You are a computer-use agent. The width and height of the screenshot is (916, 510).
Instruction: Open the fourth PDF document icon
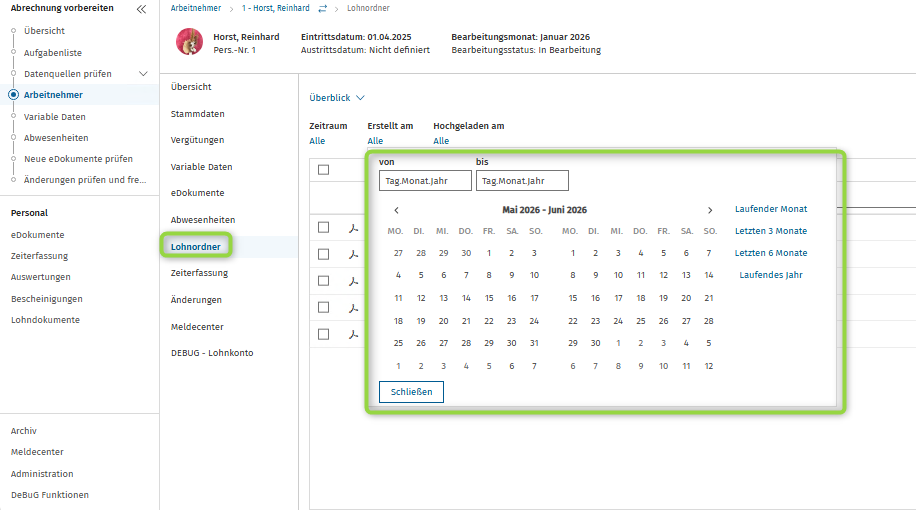point(353,308)
